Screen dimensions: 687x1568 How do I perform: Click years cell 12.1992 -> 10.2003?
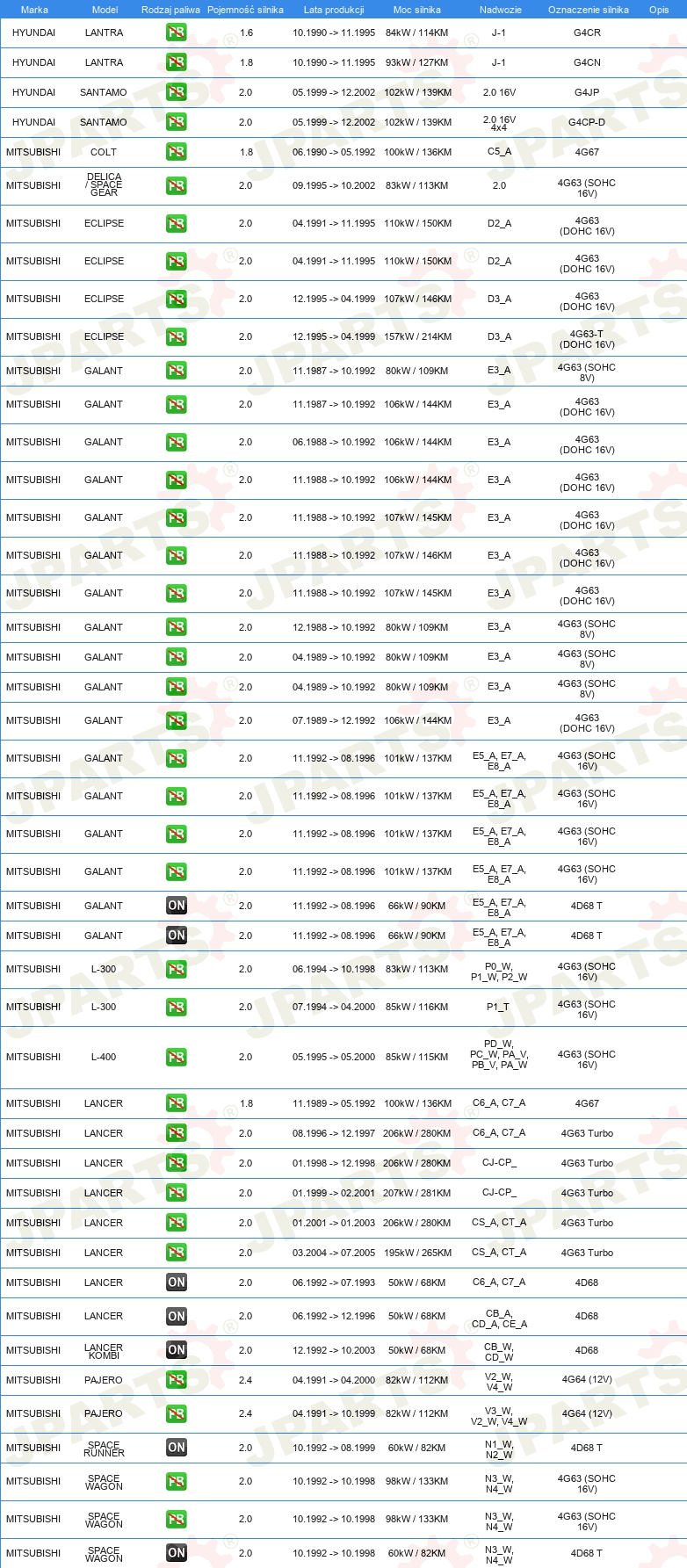(x=334, y=1350)
